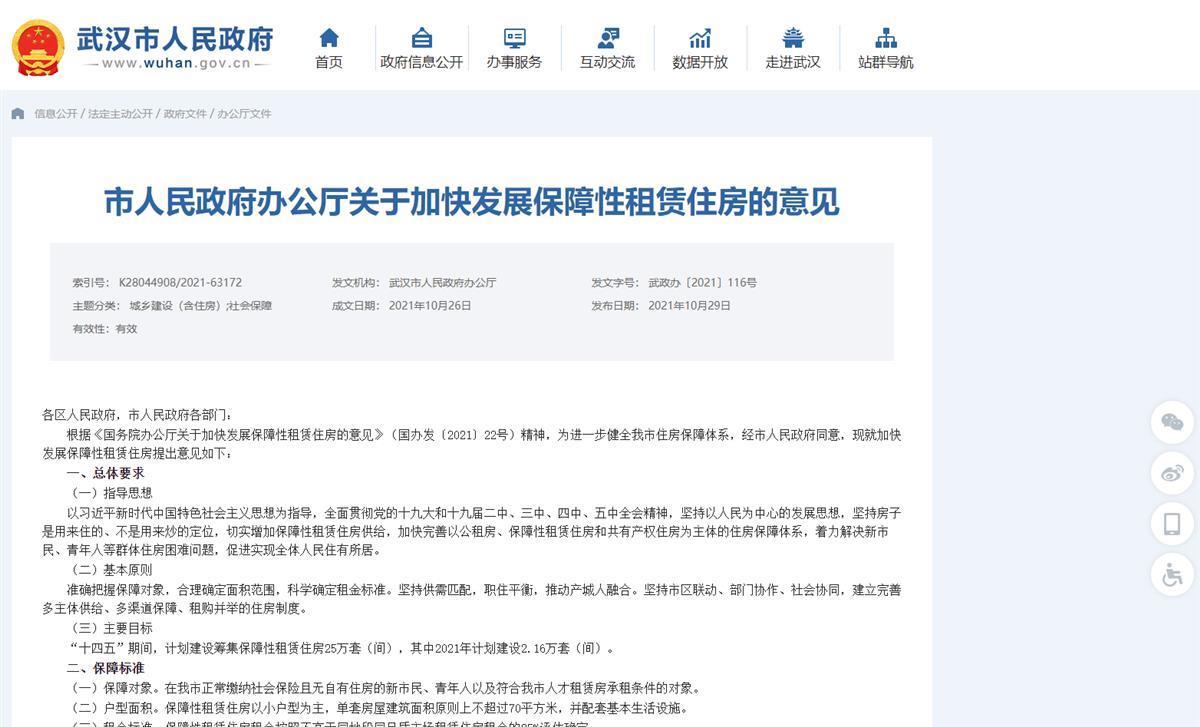Navigate to 政府文件 breadcrumb
The width and height of the screenshot is (1200, 727).
[185, 114]
